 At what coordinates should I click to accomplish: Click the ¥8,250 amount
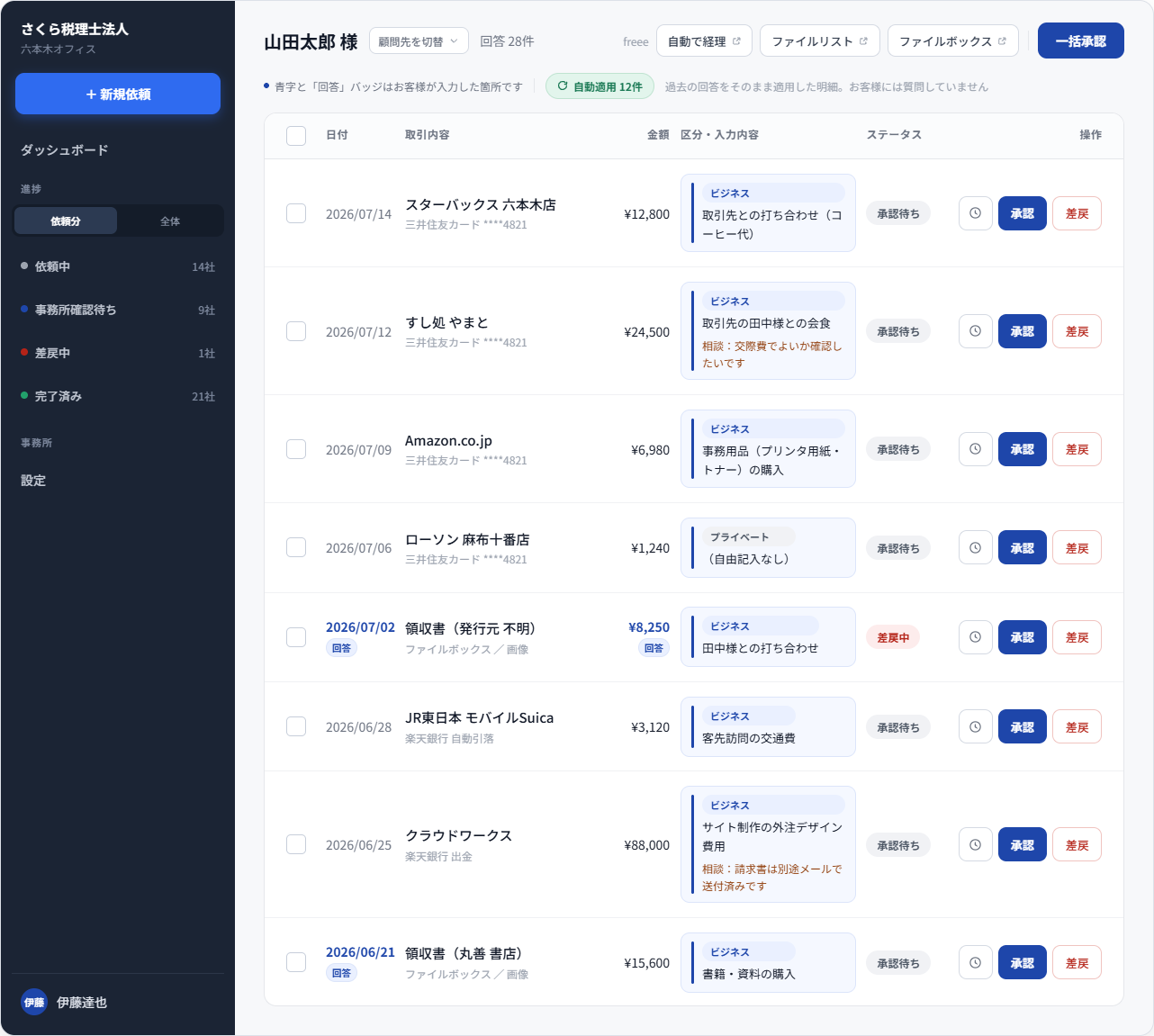point(649,627)
